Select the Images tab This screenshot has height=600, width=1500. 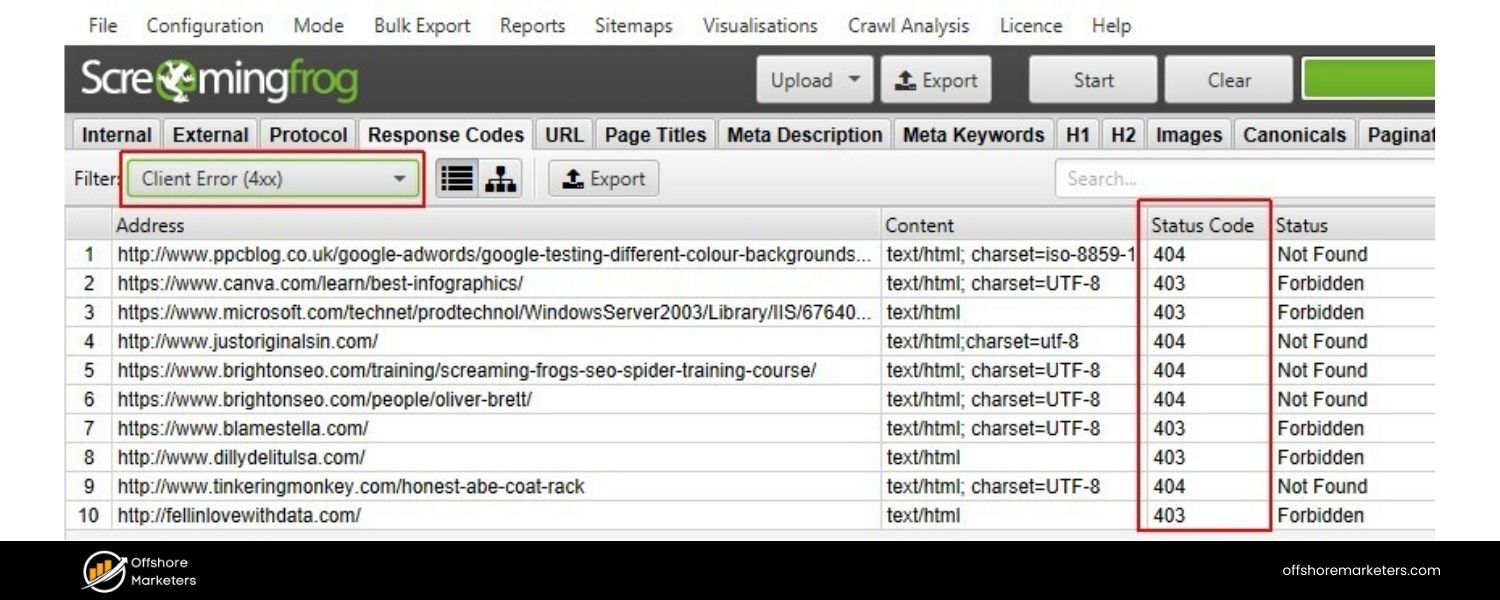(1188, 134)
